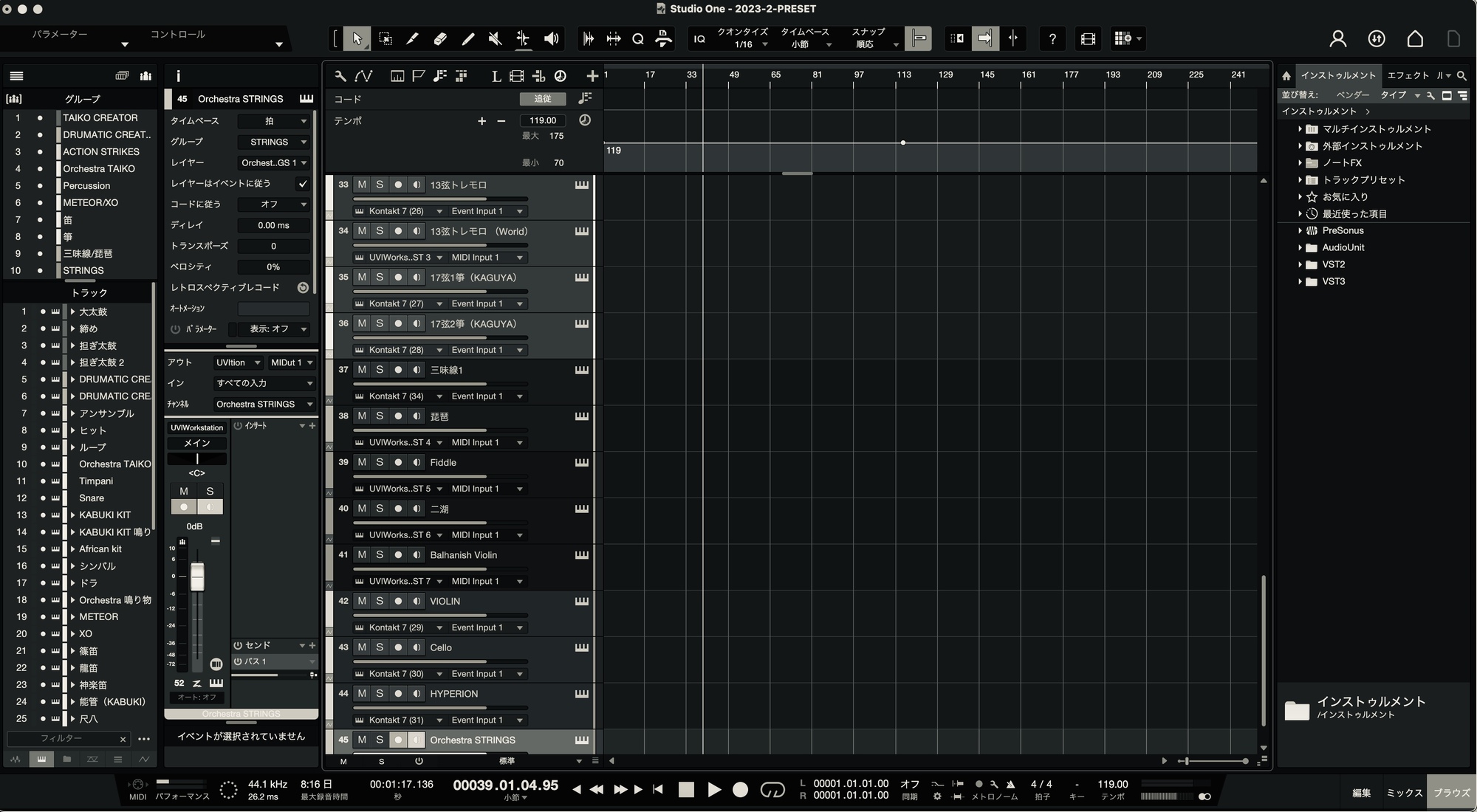Click the tempo clock icon
The width and height of the screenshot is (1477, 812).
pyautogui.click(x=585, y=120)
